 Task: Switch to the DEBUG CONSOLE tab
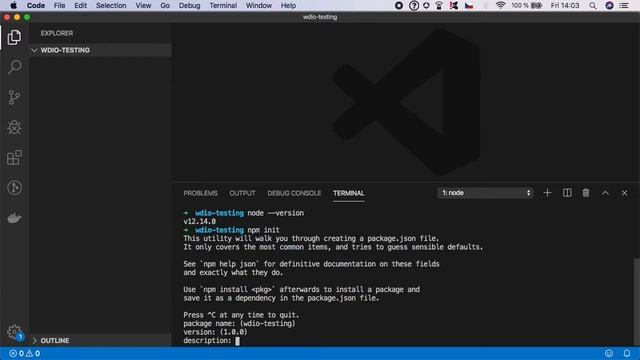[x=294, y=193]
